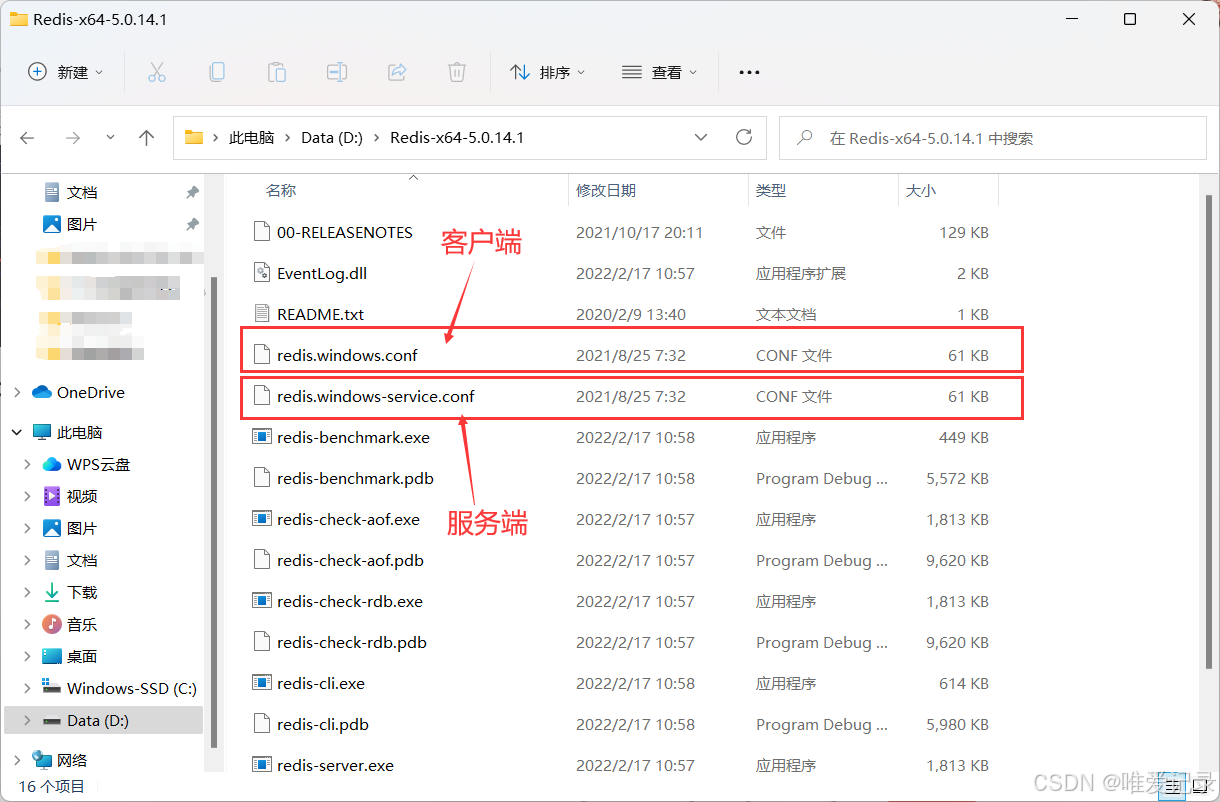The height and width of the screenshot is (802, 1220).
Task: Expand the 下载 tree node
Action: click(27, 592)
